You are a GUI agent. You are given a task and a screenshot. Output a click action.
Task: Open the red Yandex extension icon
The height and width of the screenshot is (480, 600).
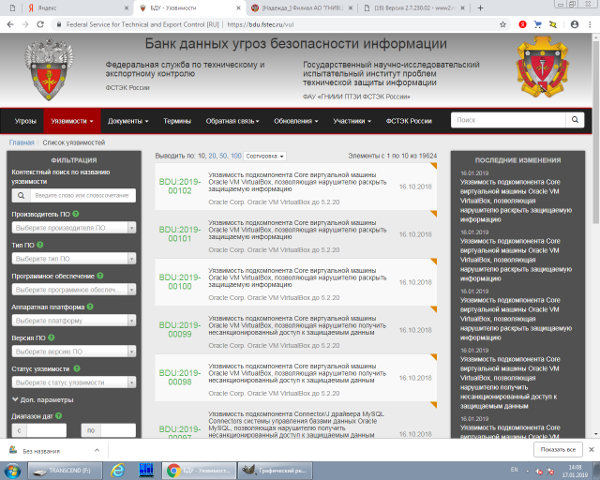(522, 24)
